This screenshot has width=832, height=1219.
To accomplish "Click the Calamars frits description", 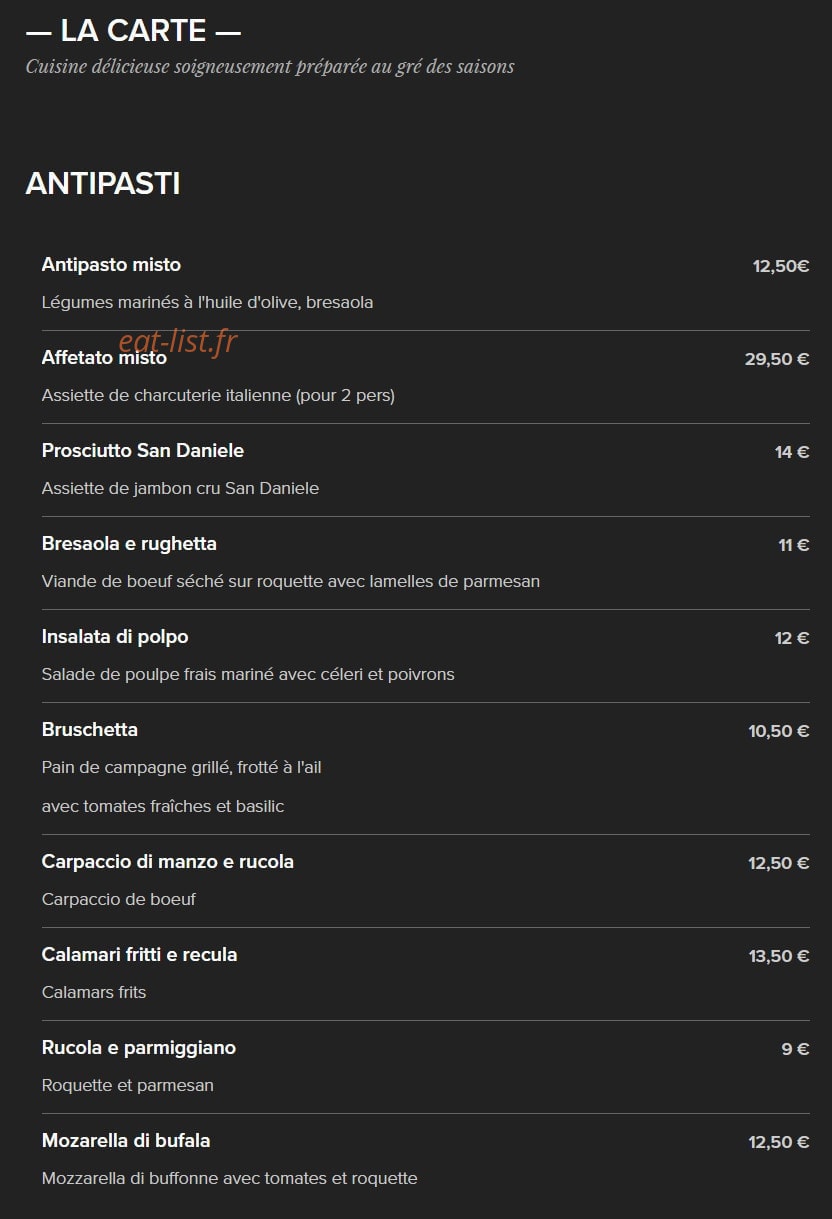I will [94, 993].
